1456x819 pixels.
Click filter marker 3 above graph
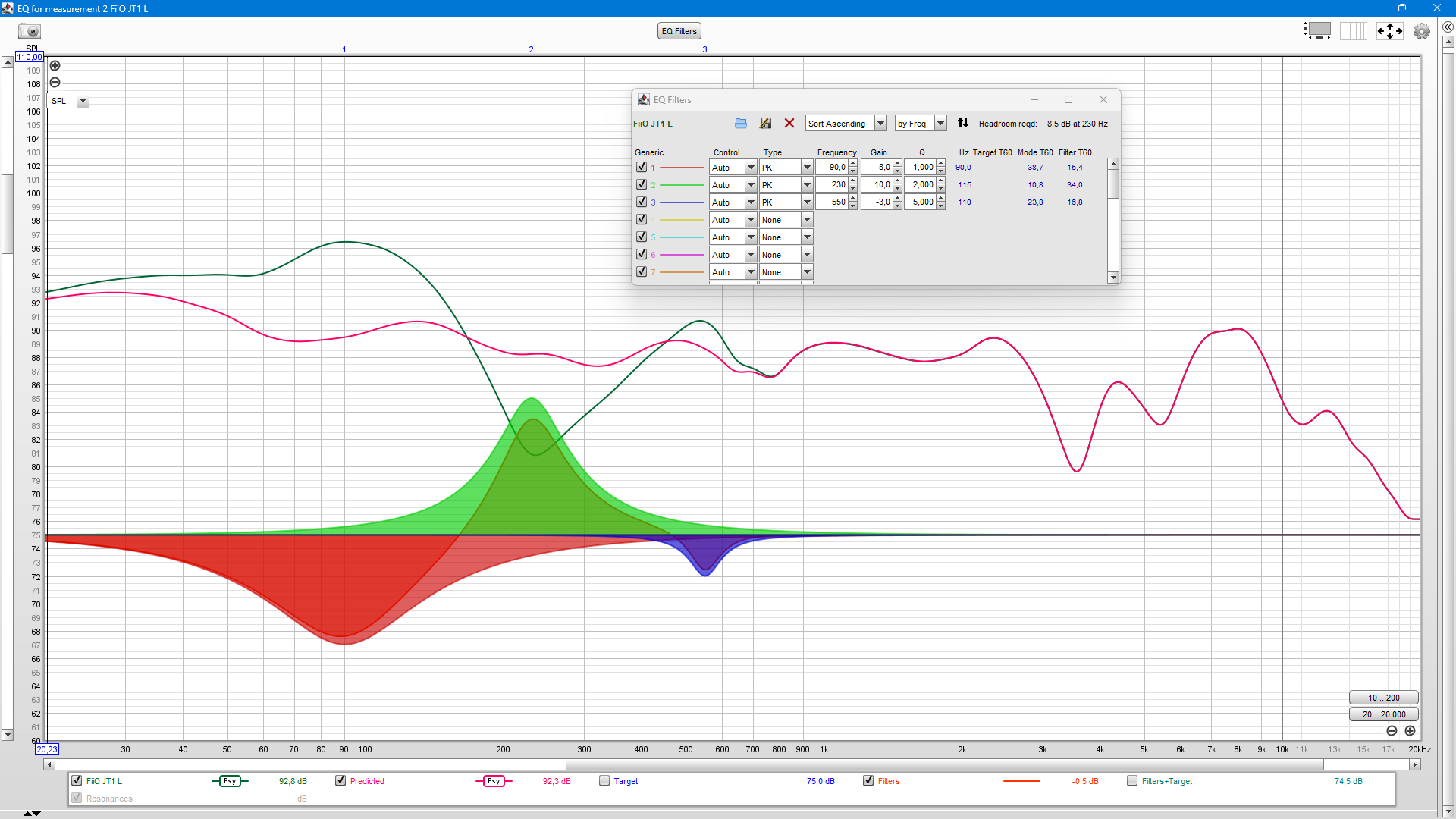coord(704,49)
